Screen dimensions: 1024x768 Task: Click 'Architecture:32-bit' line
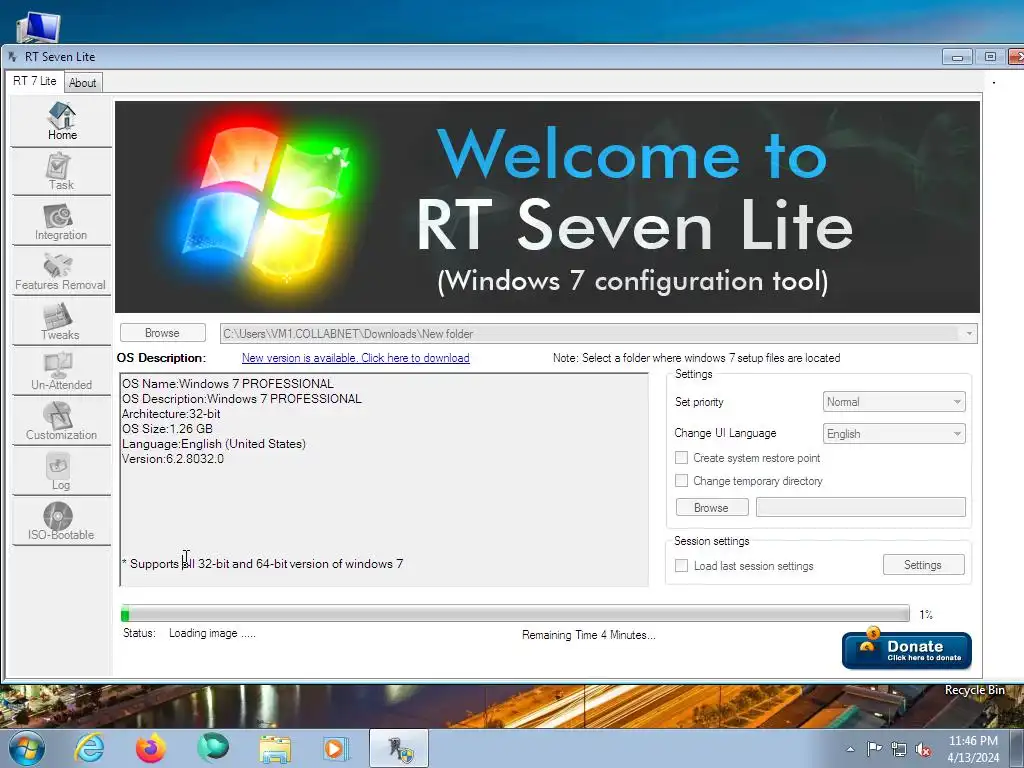(x=171, y=413)
